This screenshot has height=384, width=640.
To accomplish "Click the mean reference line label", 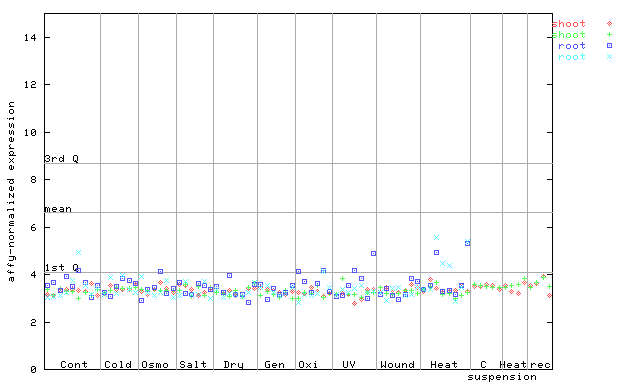I will (x=58, y=209).
